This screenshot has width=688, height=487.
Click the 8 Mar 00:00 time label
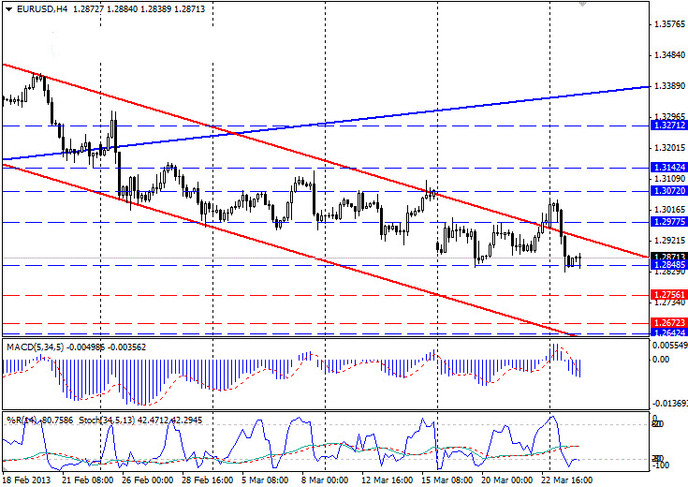pyautogui.click(x=325, y=480)
